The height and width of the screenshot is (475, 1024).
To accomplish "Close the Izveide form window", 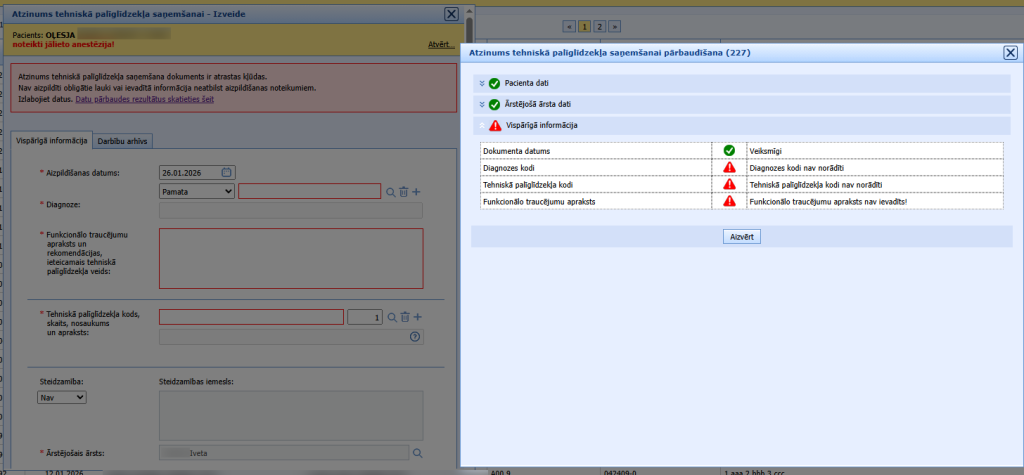I will point(451,14).
